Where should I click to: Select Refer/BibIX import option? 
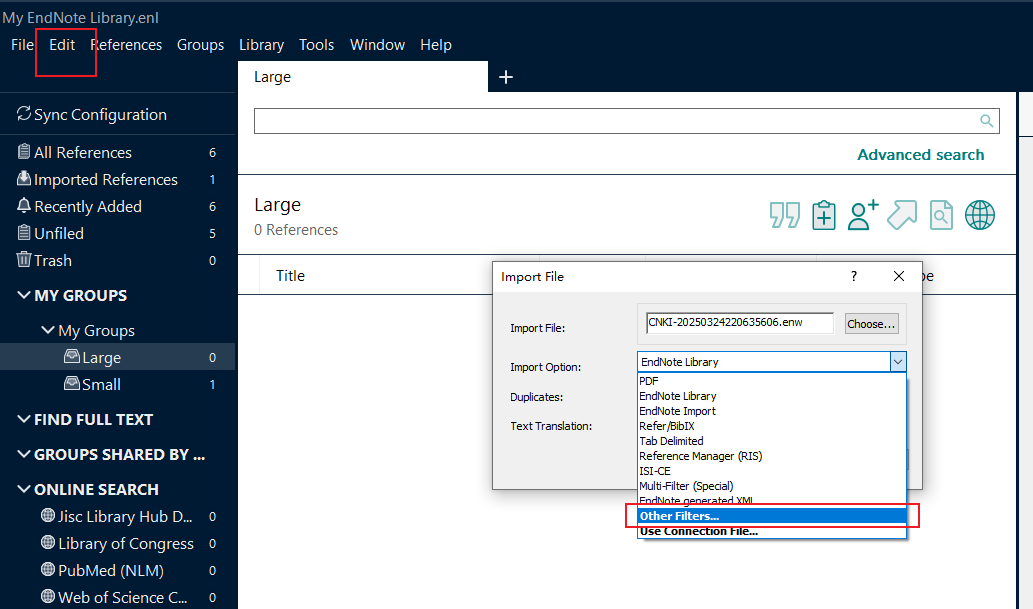pyautogui.click(x=771, y=426)
